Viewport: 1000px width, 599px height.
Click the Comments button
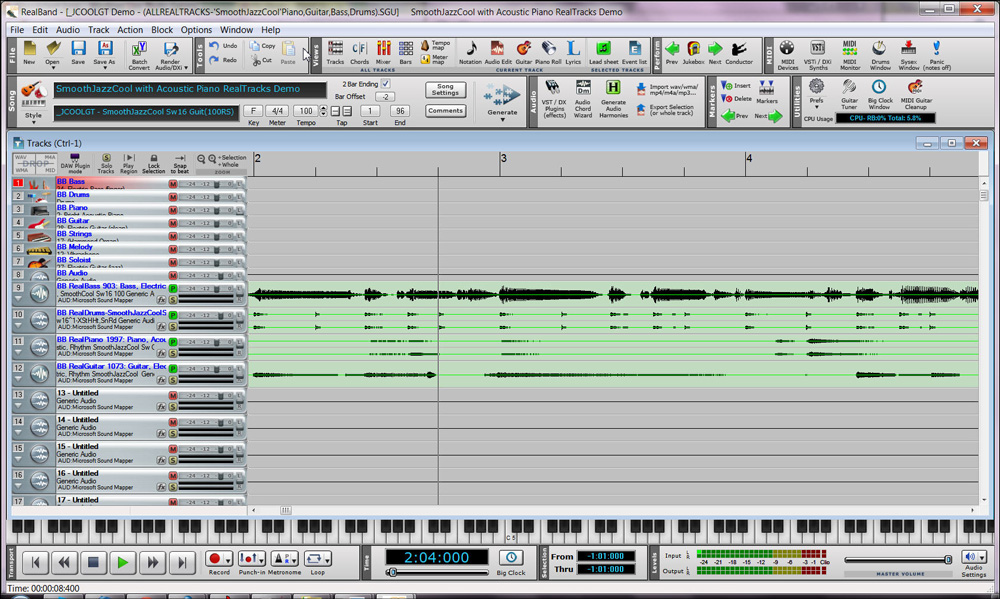pyautogui.click(x=445, y=111)
